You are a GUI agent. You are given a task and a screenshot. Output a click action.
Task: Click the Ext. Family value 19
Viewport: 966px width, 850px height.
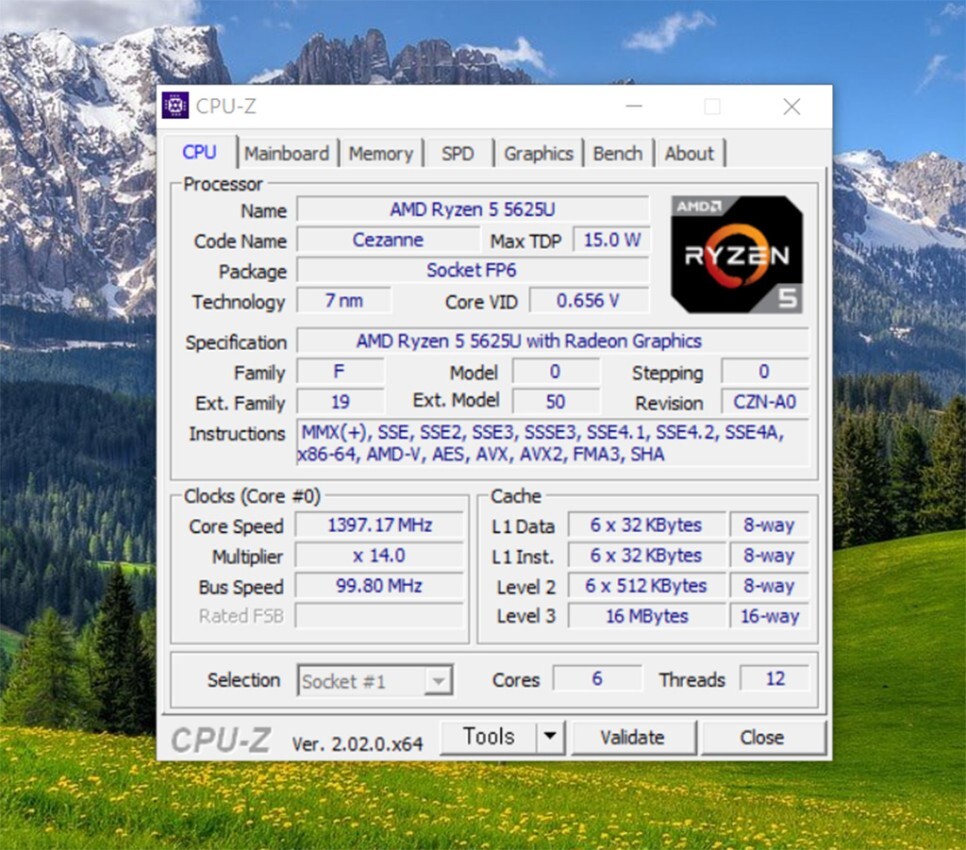340,402
